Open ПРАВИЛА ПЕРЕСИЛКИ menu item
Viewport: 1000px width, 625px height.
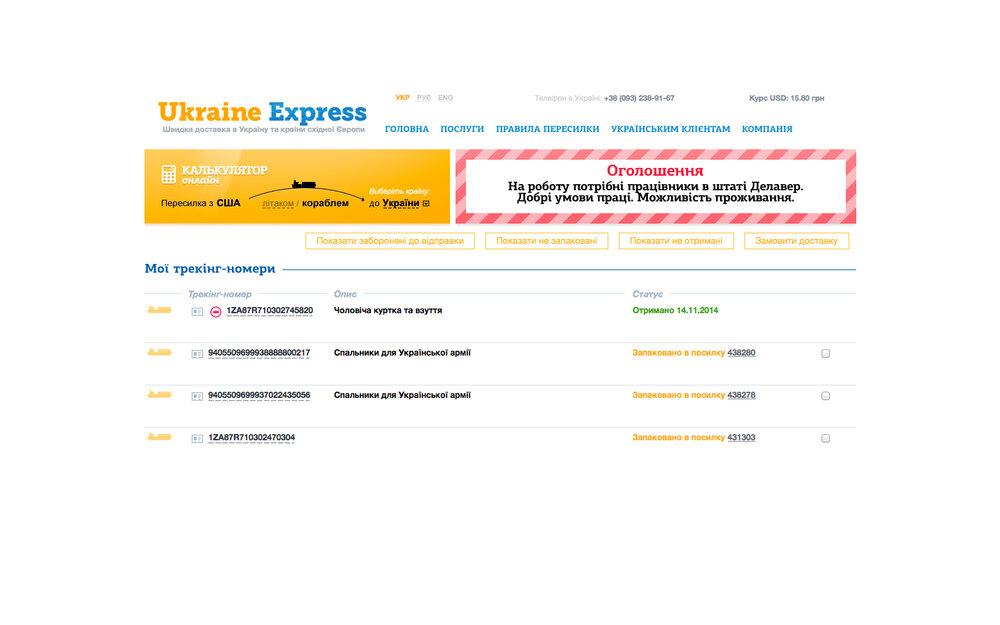pos(548,129)
